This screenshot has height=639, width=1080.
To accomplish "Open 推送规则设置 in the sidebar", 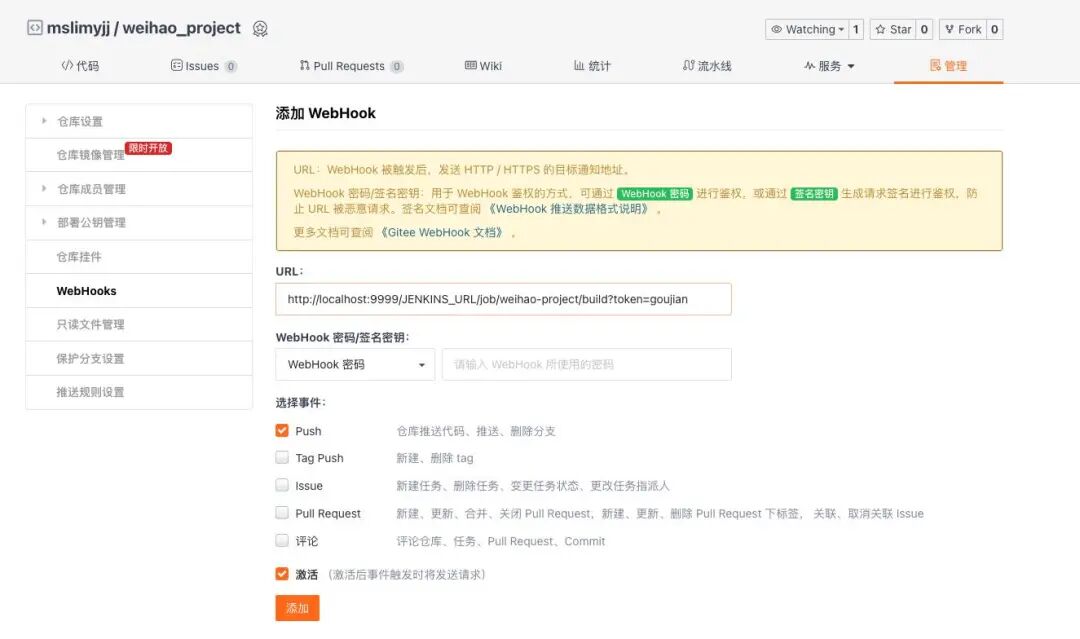I will pyautogui.click(x=90, y=392).
